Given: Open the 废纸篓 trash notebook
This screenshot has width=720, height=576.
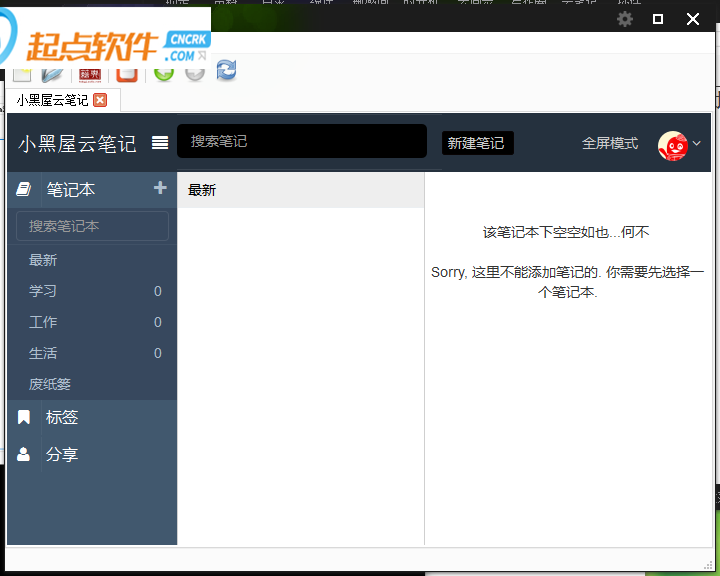Looking at the screenshot, I should (92, 384).
